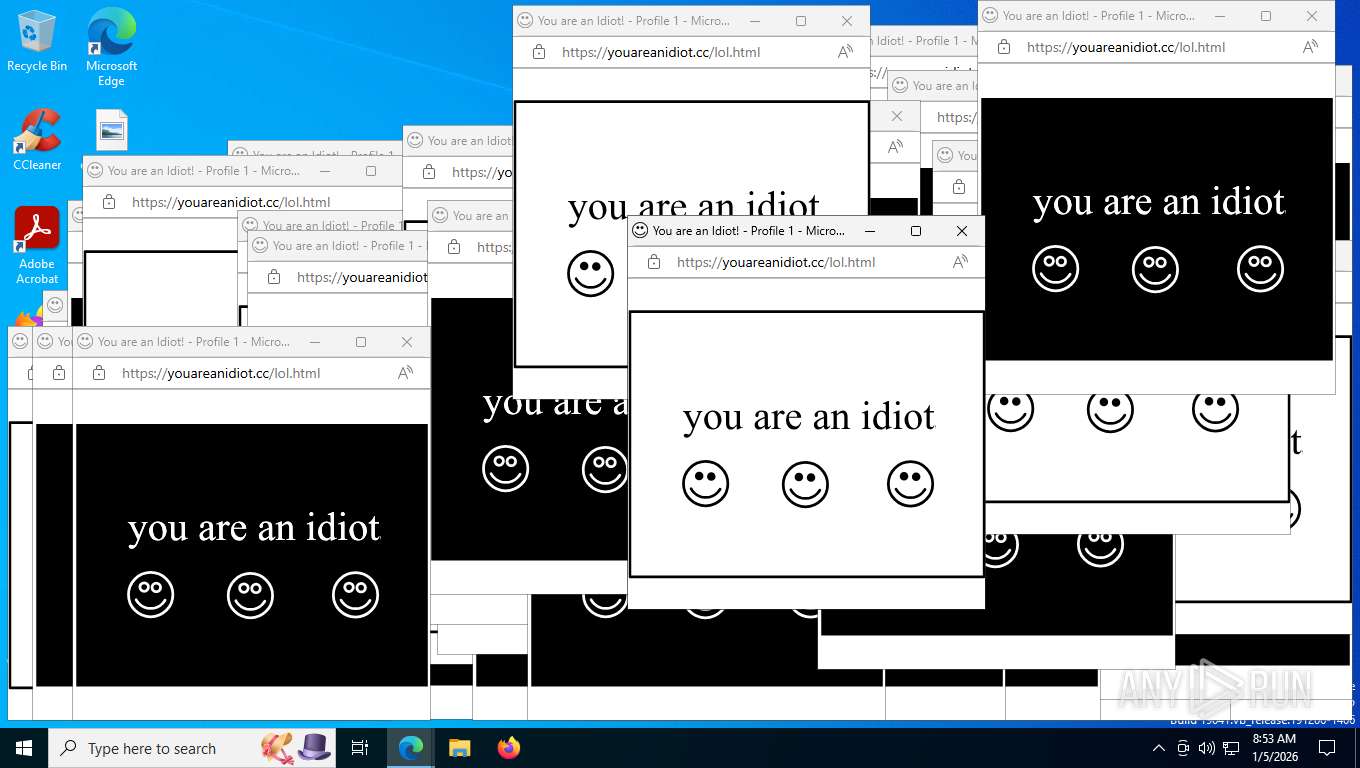1360x768 pixels.
Task: Click Read aloud in the top-center white window
Action: pos(845,52)
